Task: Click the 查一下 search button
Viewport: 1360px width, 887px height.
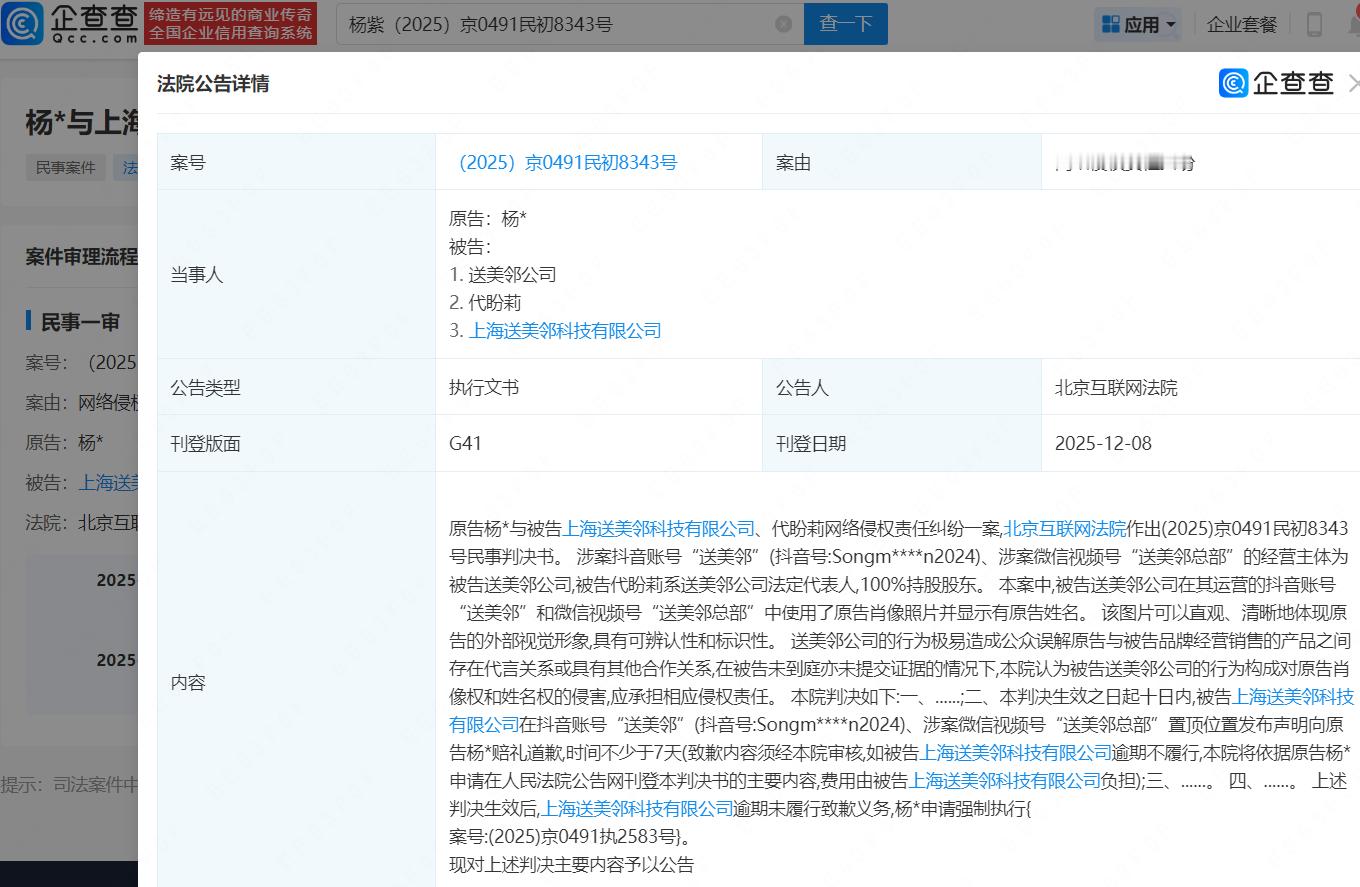Action: (846, 24)
